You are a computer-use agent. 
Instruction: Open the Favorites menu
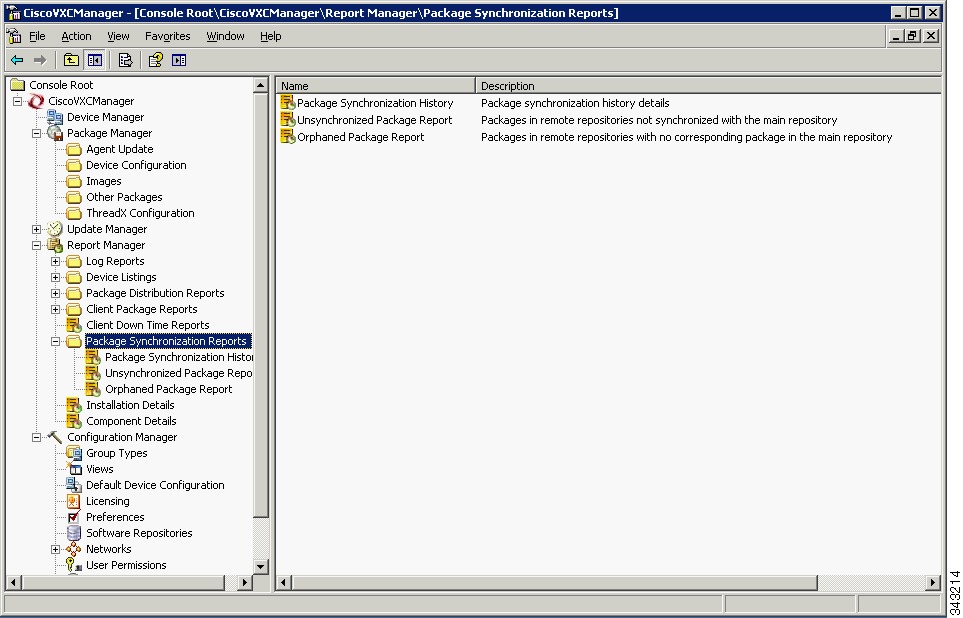(168, 36)
